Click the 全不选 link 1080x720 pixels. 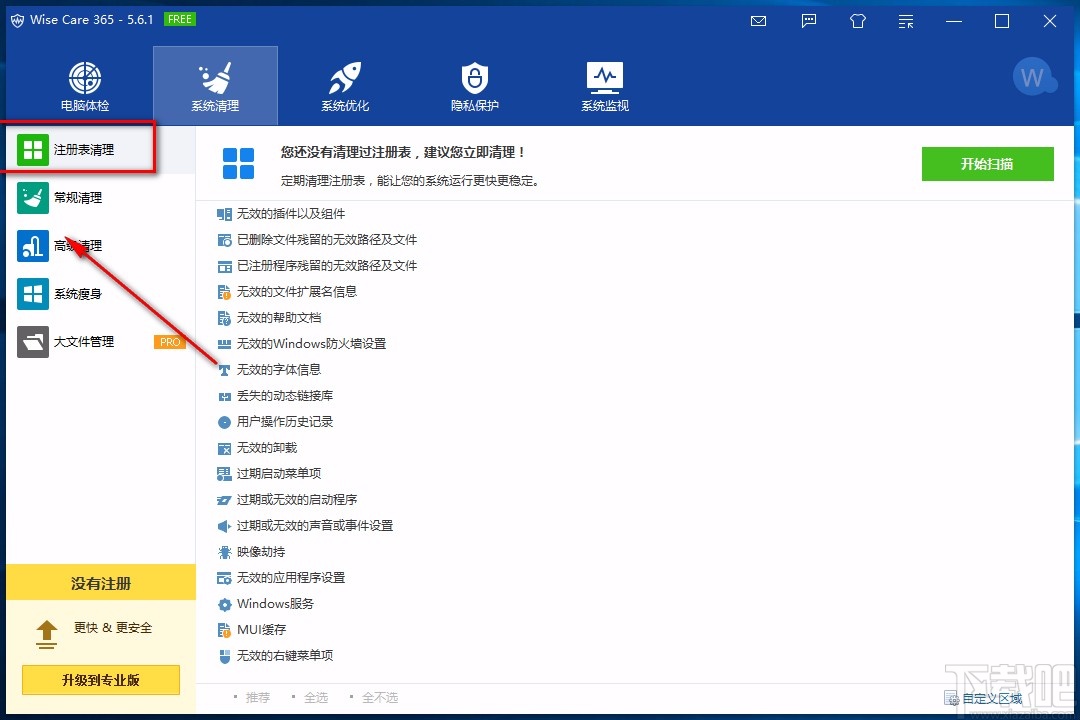coord(380,697)
